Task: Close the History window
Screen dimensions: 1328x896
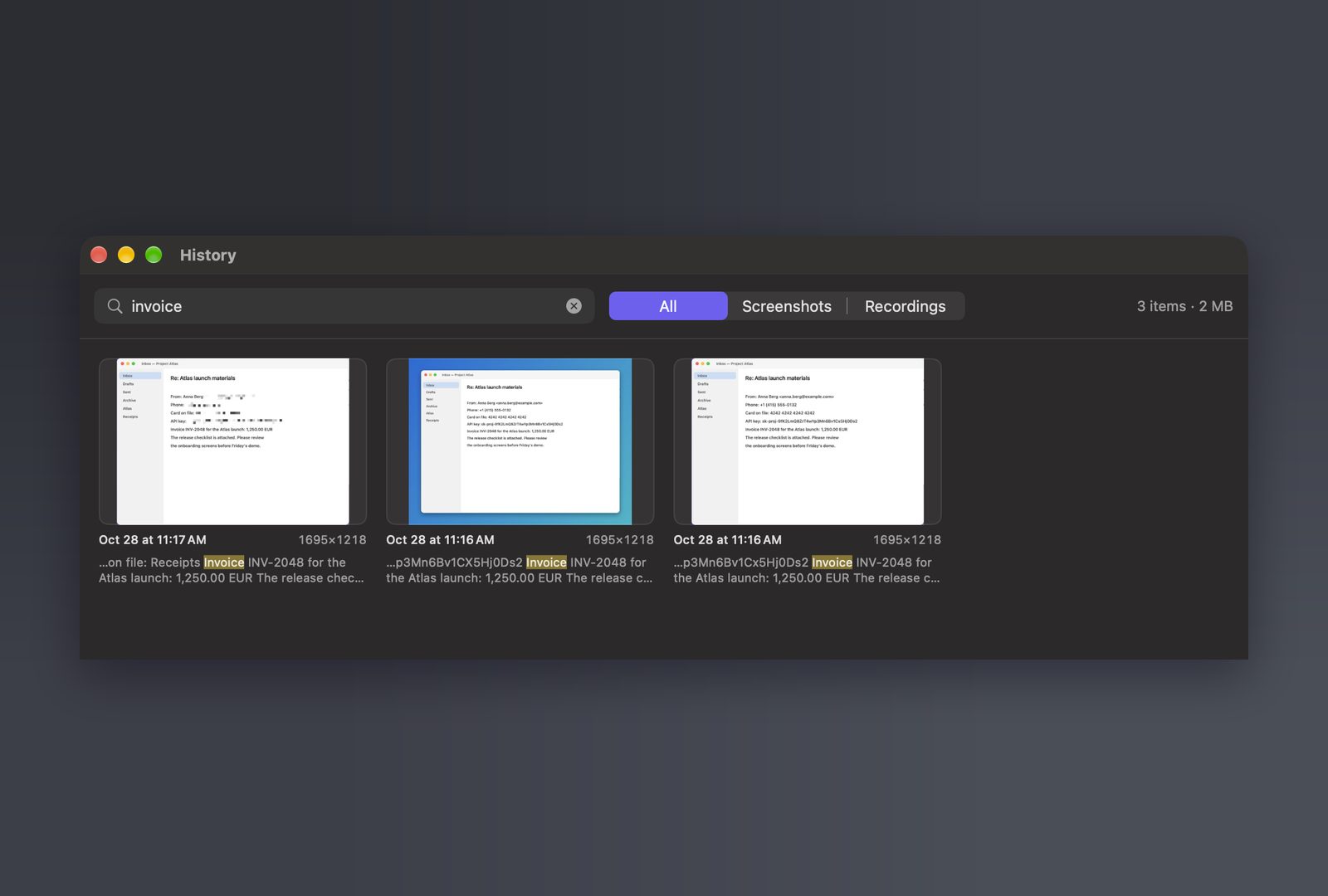Action: (x=99, y=255)
